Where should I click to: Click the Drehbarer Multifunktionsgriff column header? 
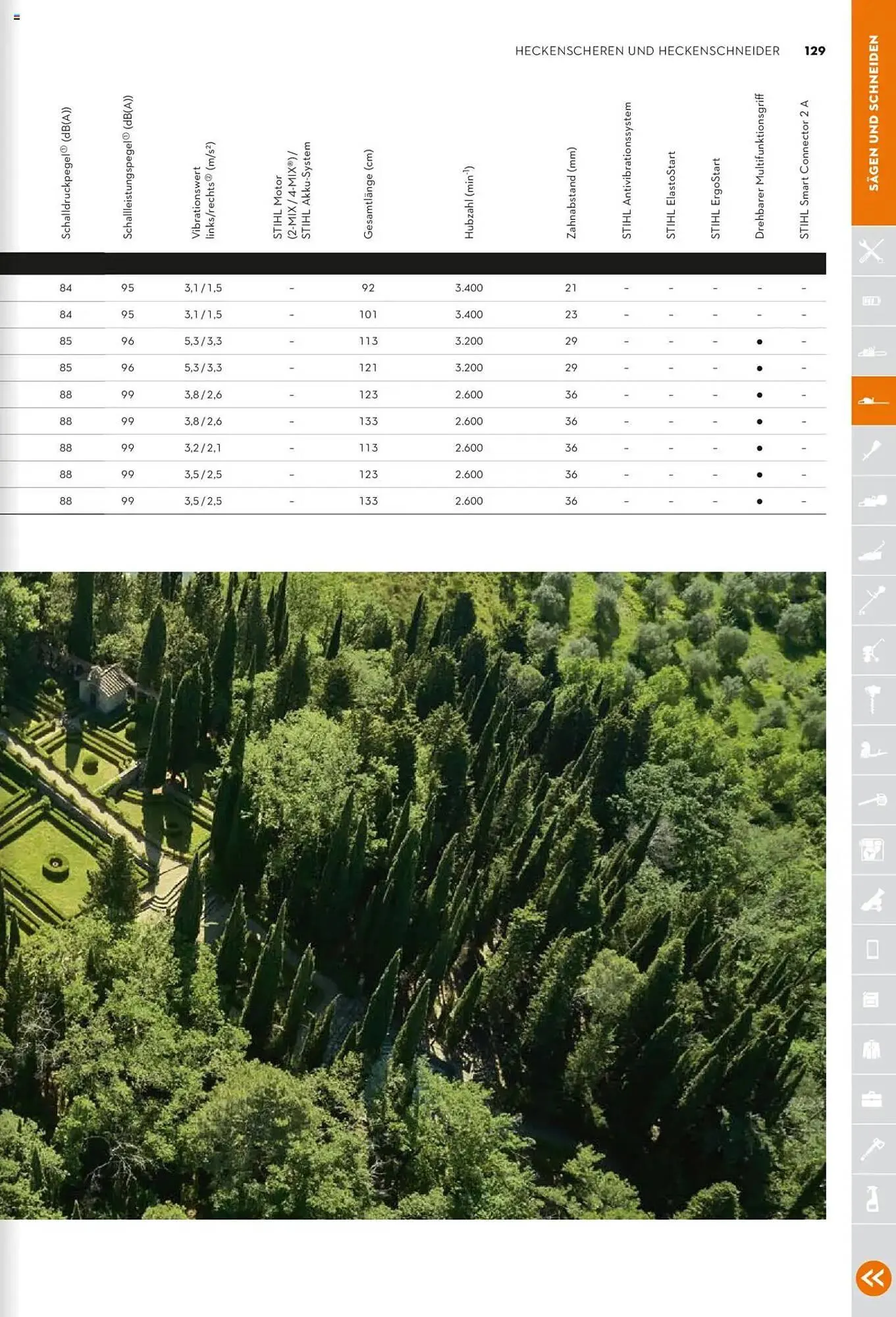(759, 165)
